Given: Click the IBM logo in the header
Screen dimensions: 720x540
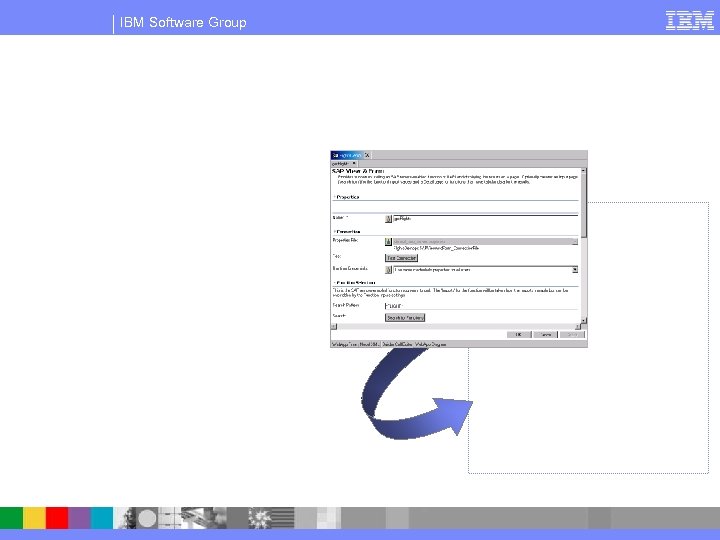Looking at the screenshot, I should 690,21.
